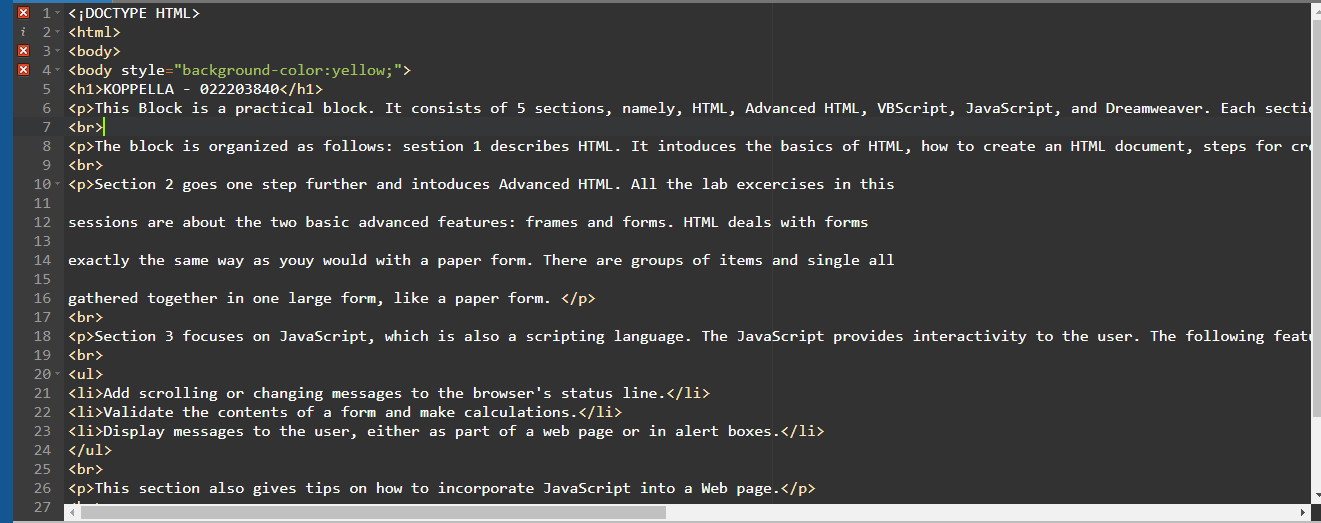Click the info marker on line 2

[x=24, y=32]
